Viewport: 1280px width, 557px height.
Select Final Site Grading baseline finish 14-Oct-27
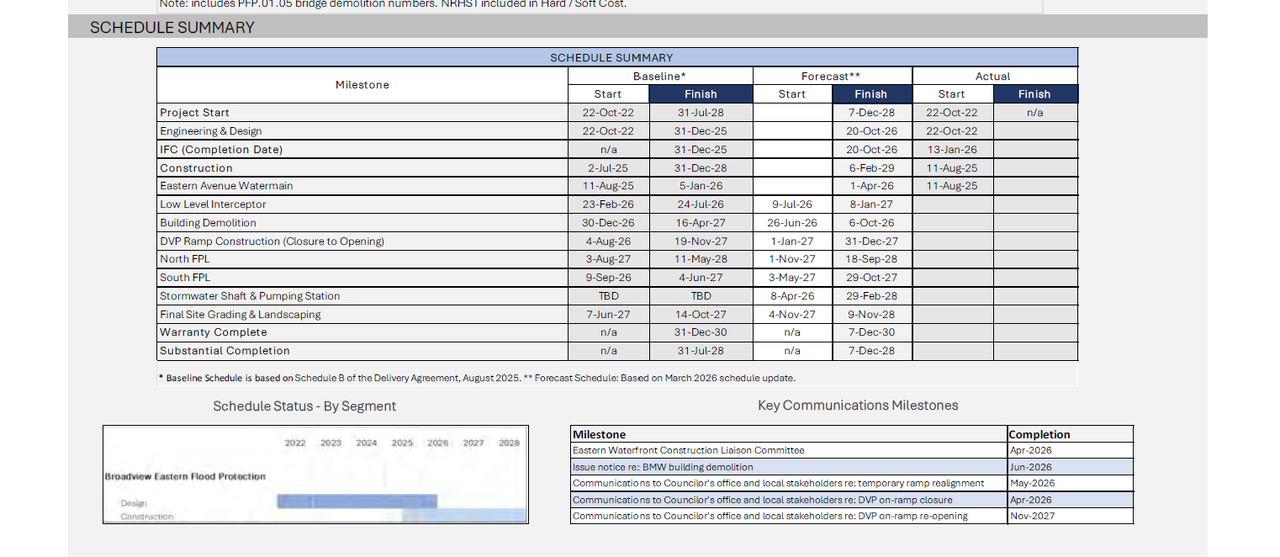[701, 314]
